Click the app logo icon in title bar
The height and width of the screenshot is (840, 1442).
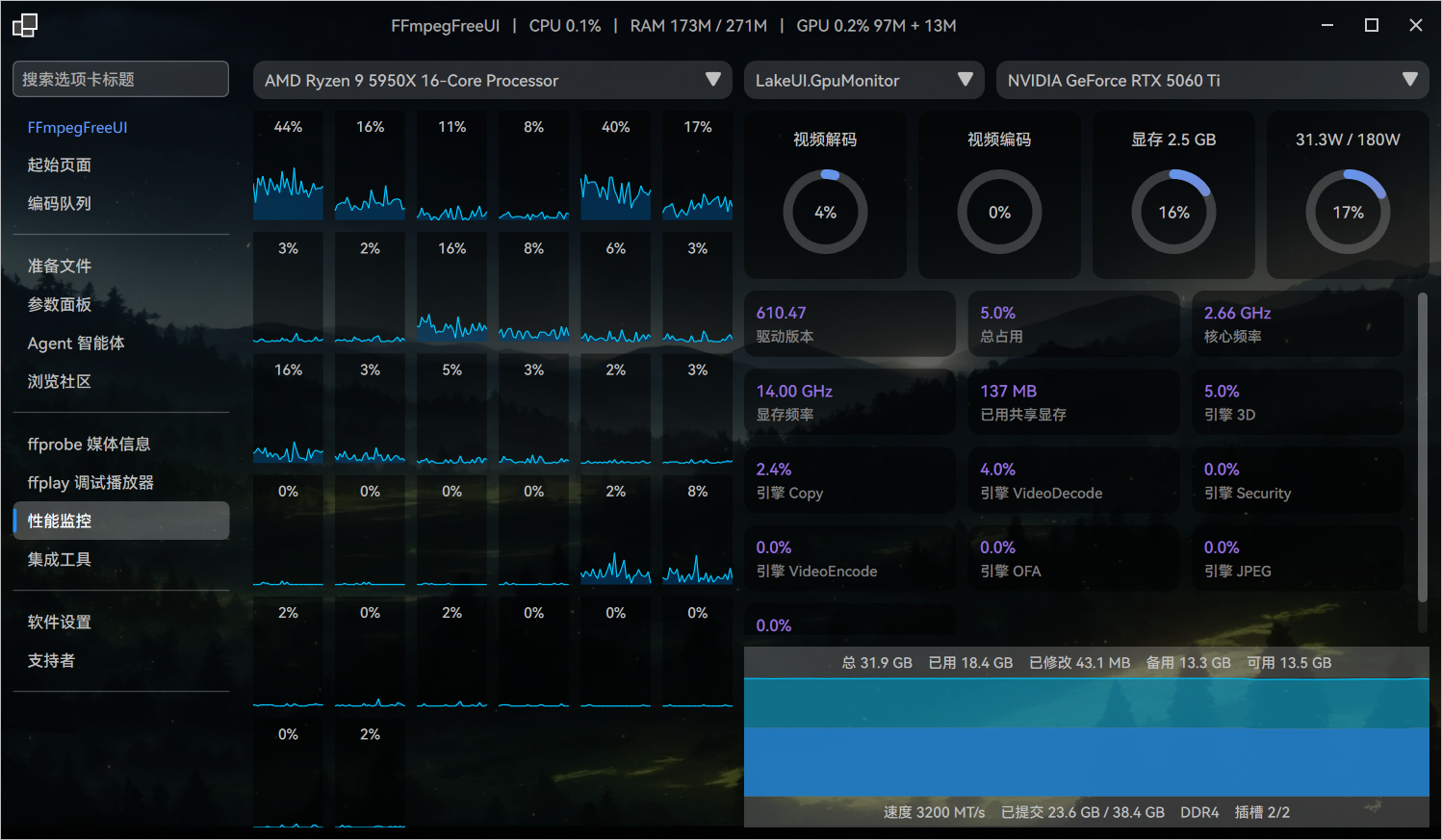(x=25, y=25)
